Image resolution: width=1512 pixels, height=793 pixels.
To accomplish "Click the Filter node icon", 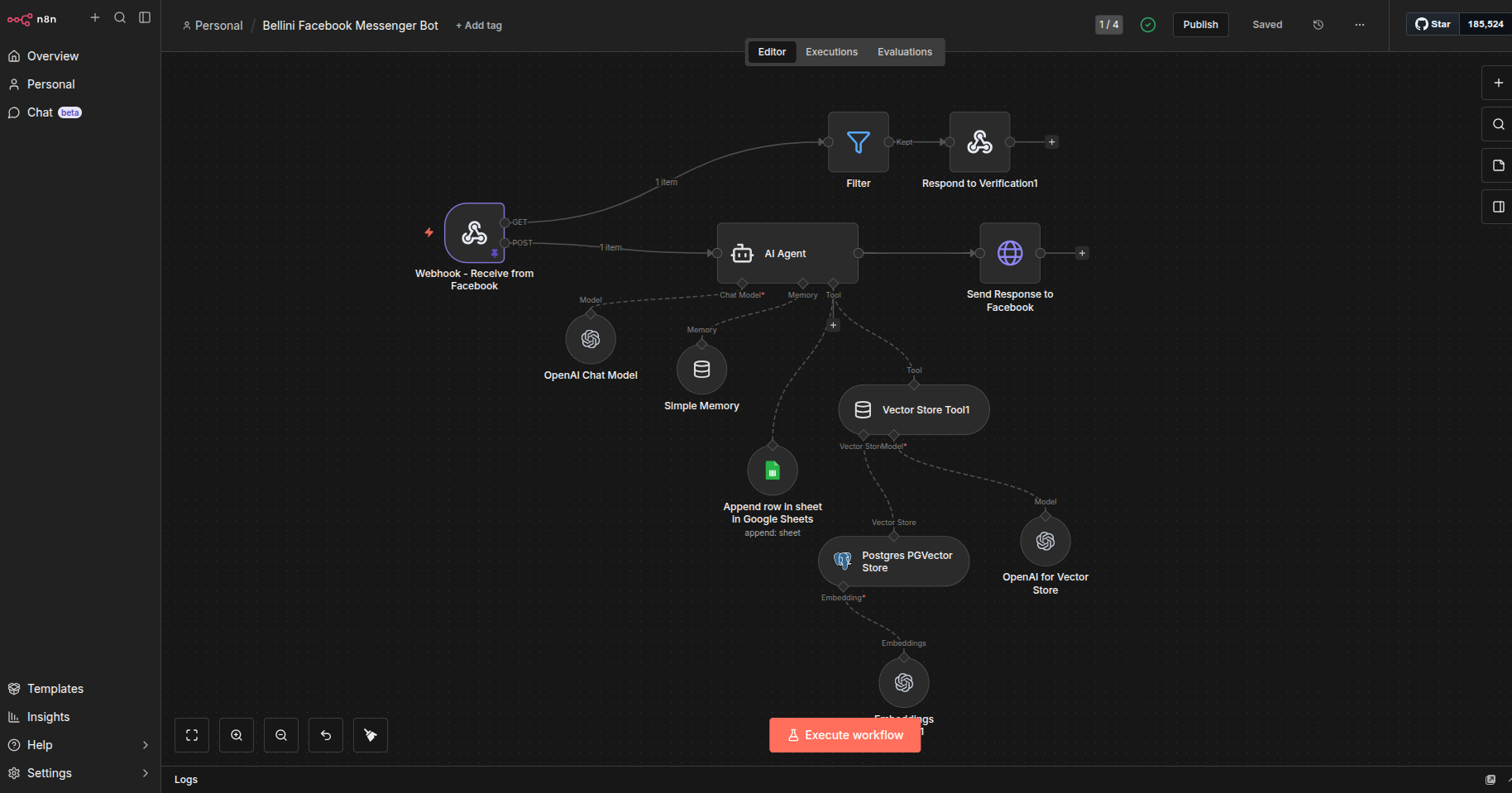I will pyautogui.click(x=858, y=142).
